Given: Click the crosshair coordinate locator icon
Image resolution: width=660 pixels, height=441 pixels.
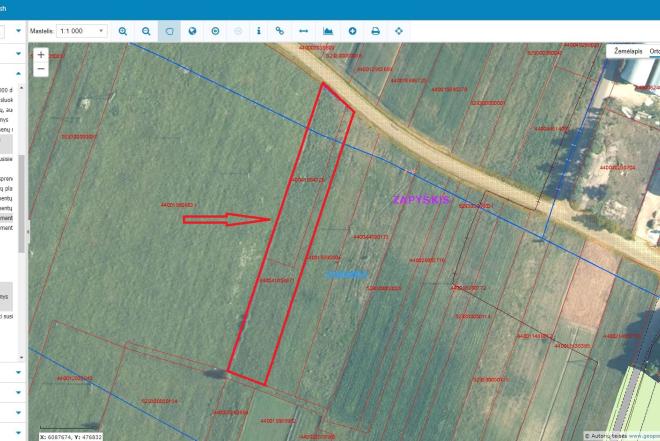Looking at the screenshot, I should (x=399, y=31).
